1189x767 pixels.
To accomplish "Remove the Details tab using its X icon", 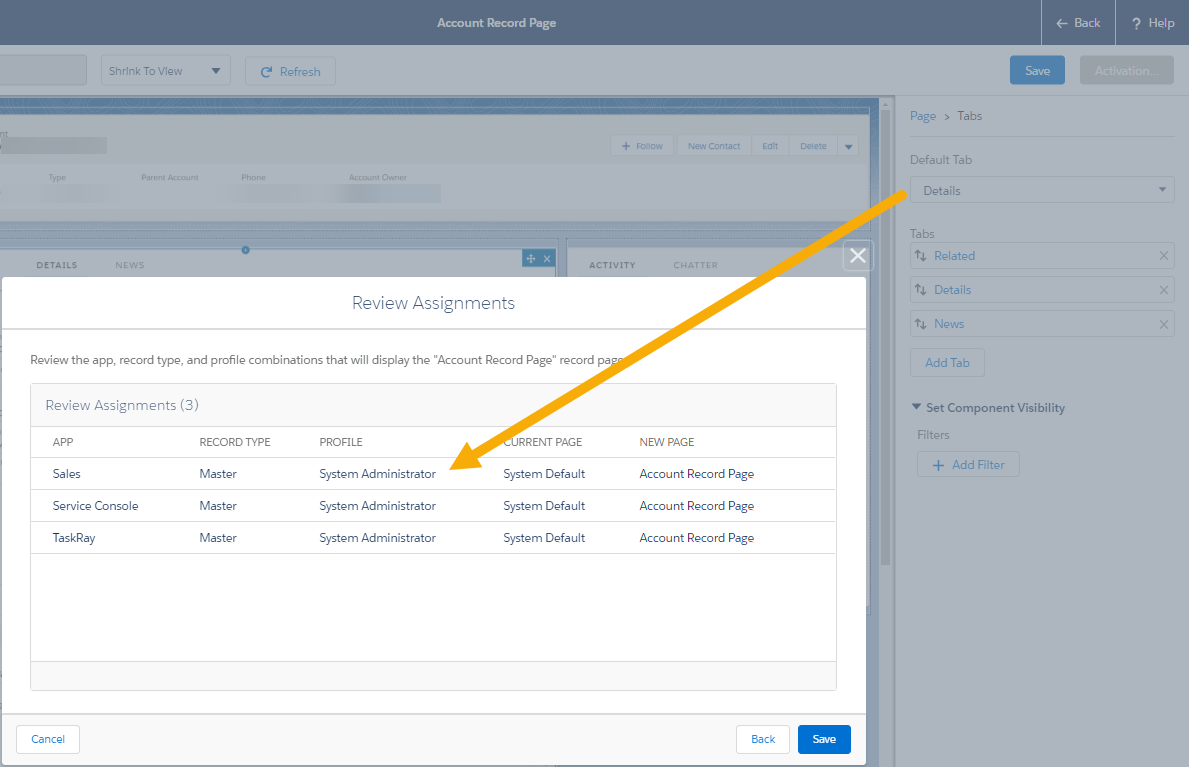I will coord(1163,290).
